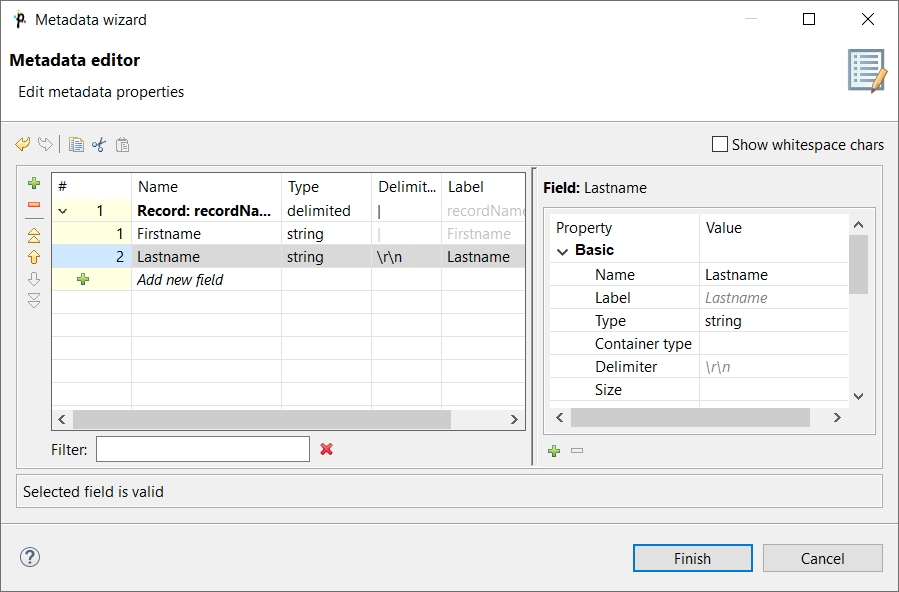
Task: Open help with the question mark icon
Action: click(30, 557)
